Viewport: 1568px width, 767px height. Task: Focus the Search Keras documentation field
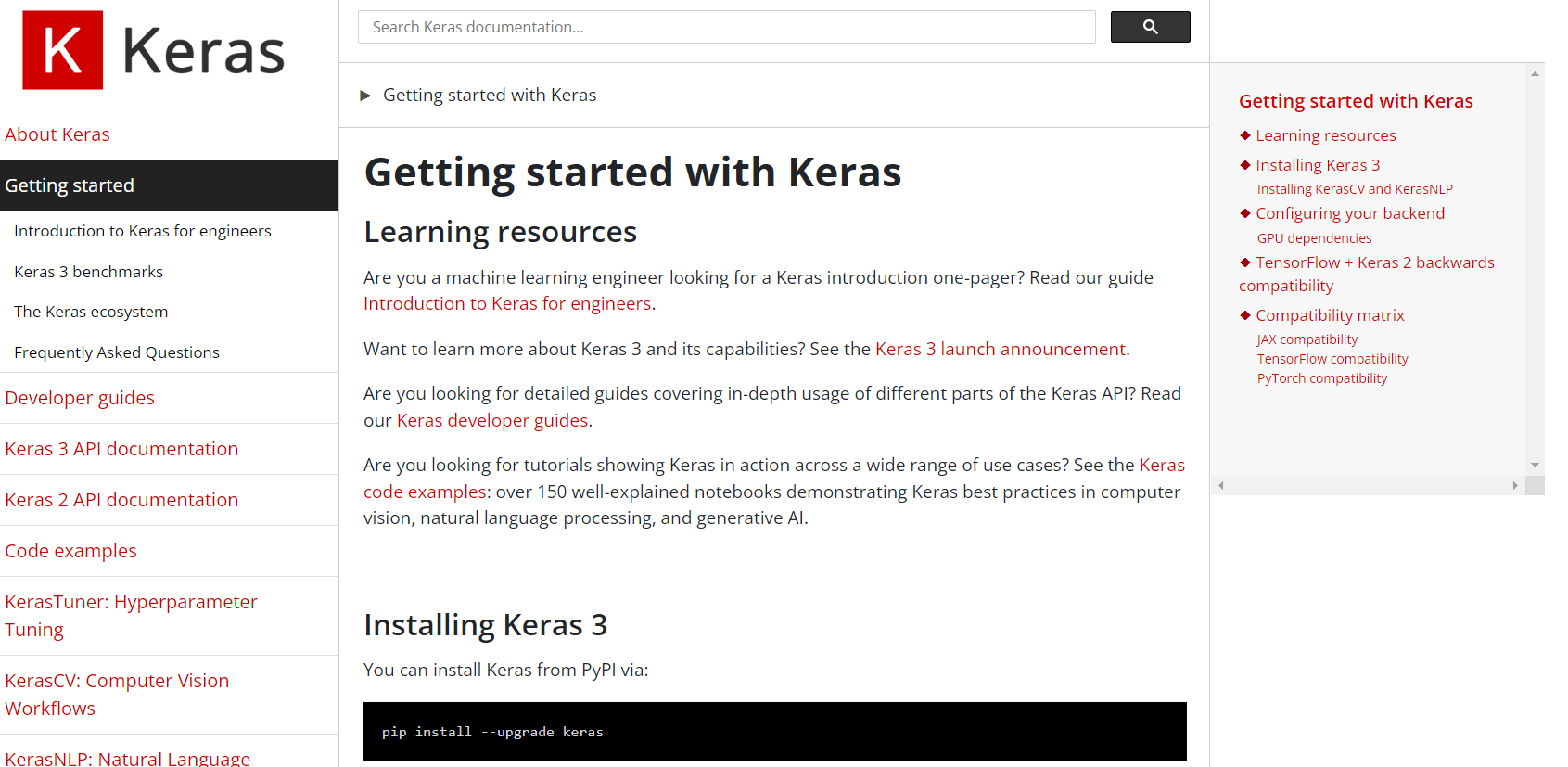point(726,27)
